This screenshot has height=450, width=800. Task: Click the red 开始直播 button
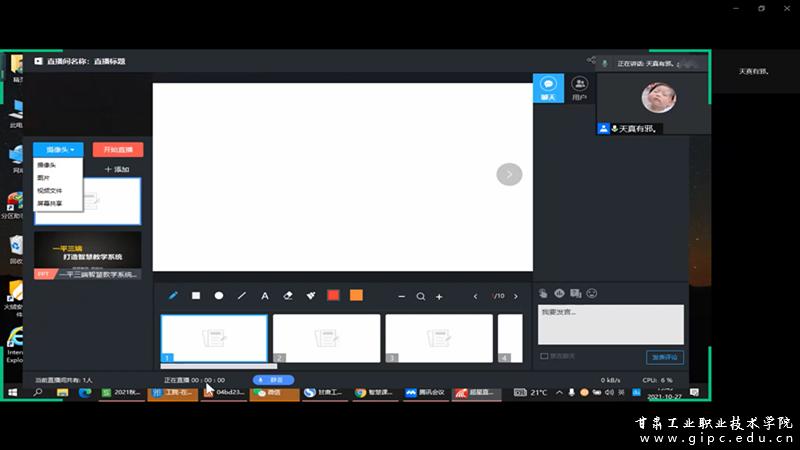(118, 149)
